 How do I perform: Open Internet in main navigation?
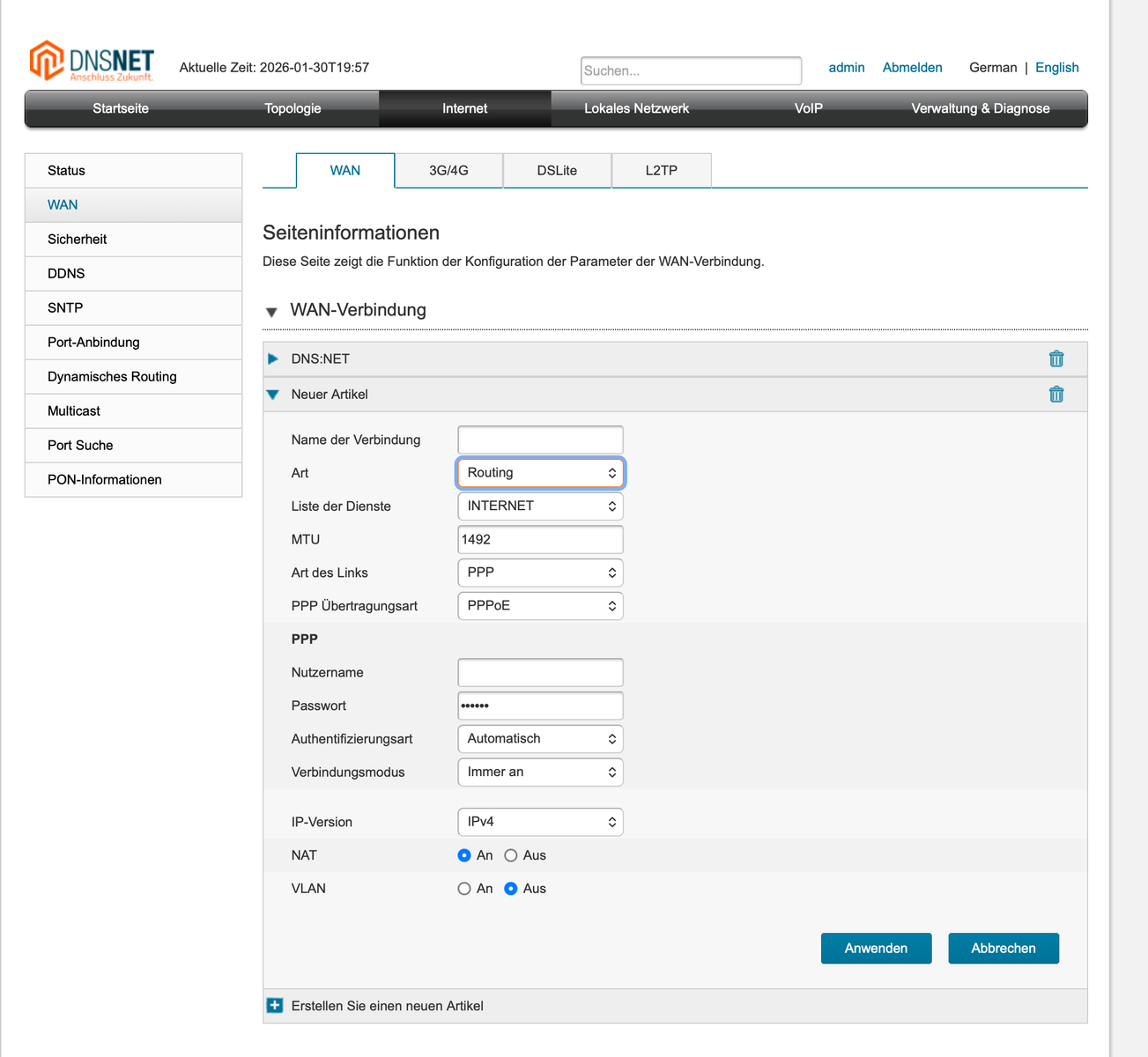(x=464, y=108)
